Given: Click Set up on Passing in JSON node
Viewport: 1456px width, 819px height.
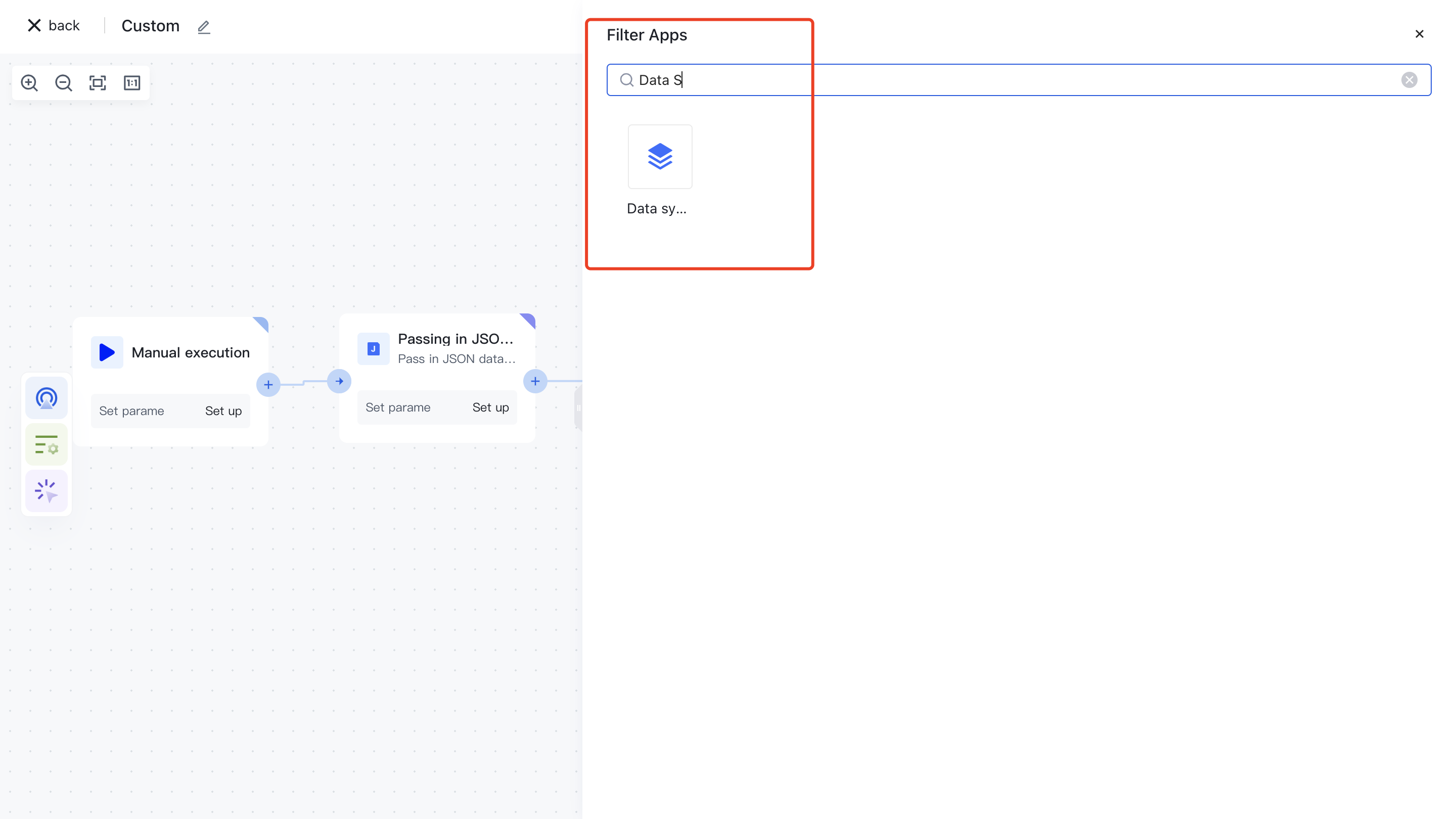Looking at the screenshot, I should 490,407.
